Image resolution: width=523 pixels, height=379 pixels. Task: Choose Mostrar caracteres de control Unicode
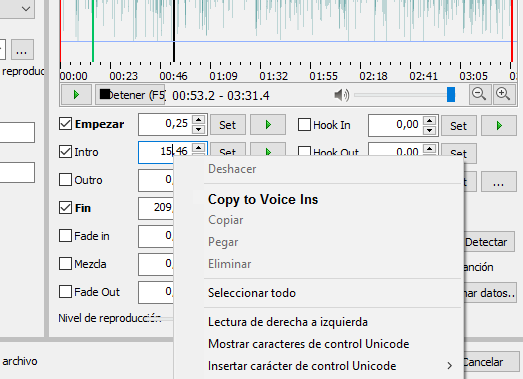coord(309,344)
